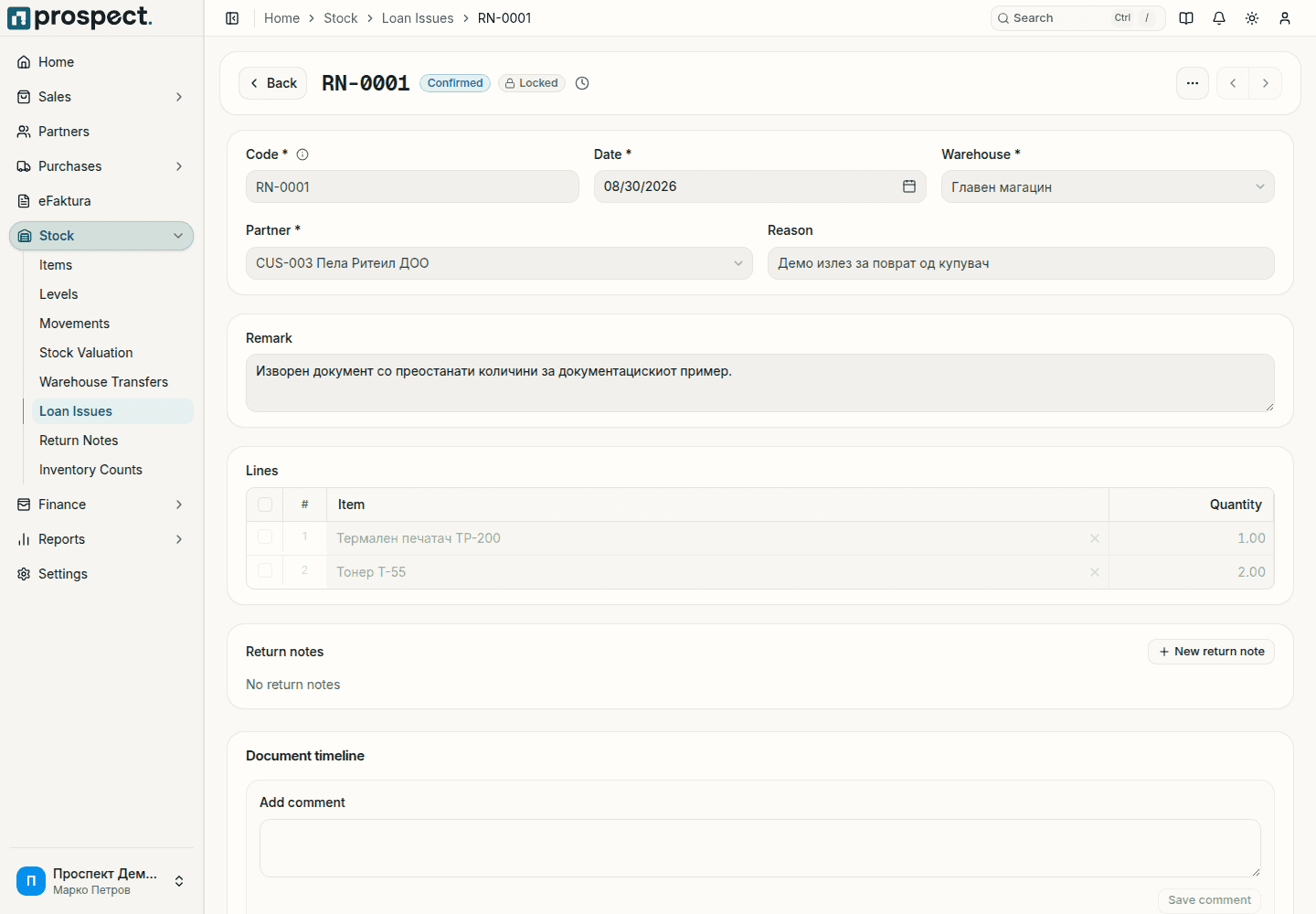Open Partners in sidebar
Viewport: 1316px width, 914px height.
tap(101, 132)
